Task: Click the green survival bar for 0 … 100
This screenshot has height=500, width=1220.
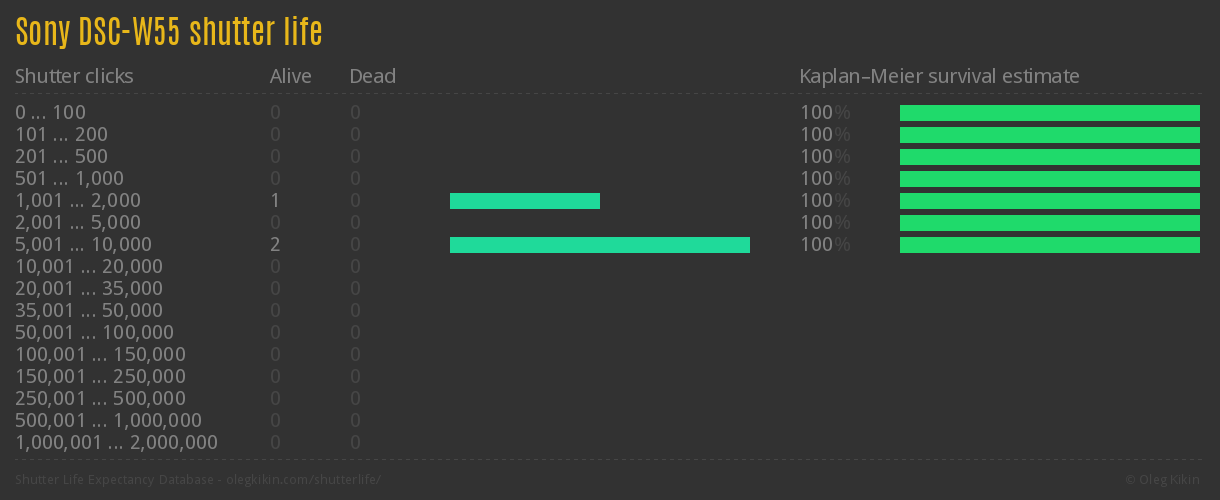Action: tap(1049, 113)
